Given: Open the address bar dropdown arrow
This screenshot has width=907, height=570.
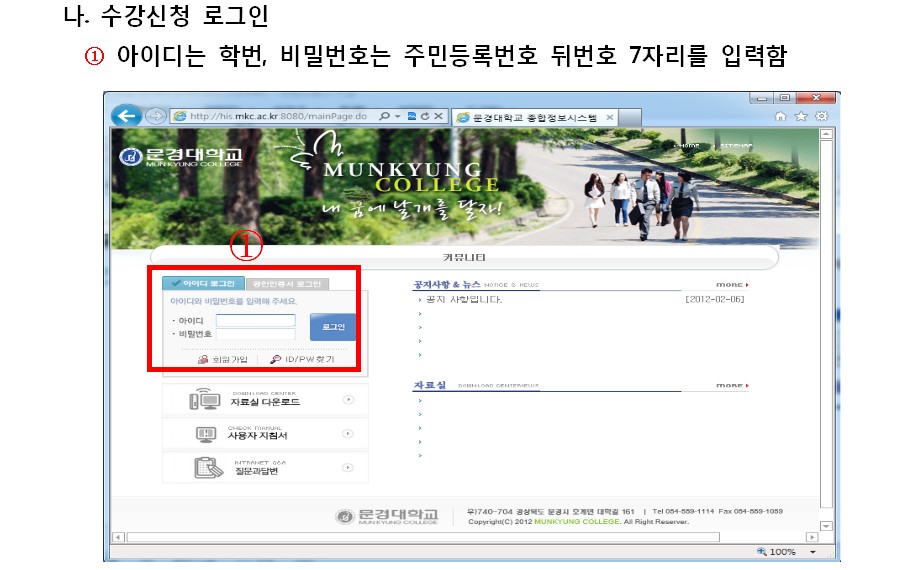Looking at the screenshot, I should coord(397,116).
